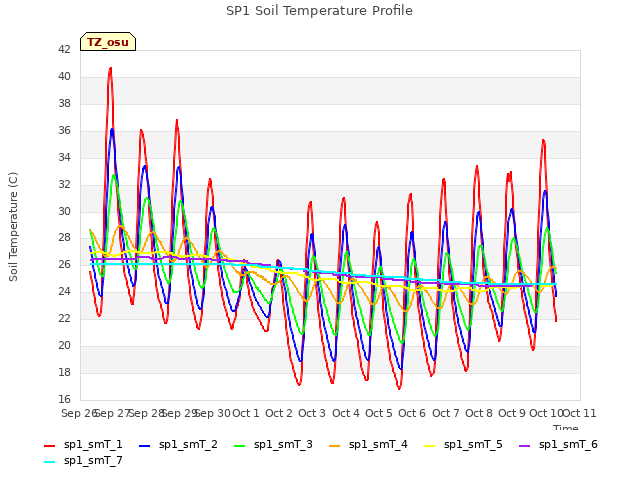Click the Soil Temperature (C) axis label
The height and width of the screenshot is (480, 640).
tap(13, 227)
